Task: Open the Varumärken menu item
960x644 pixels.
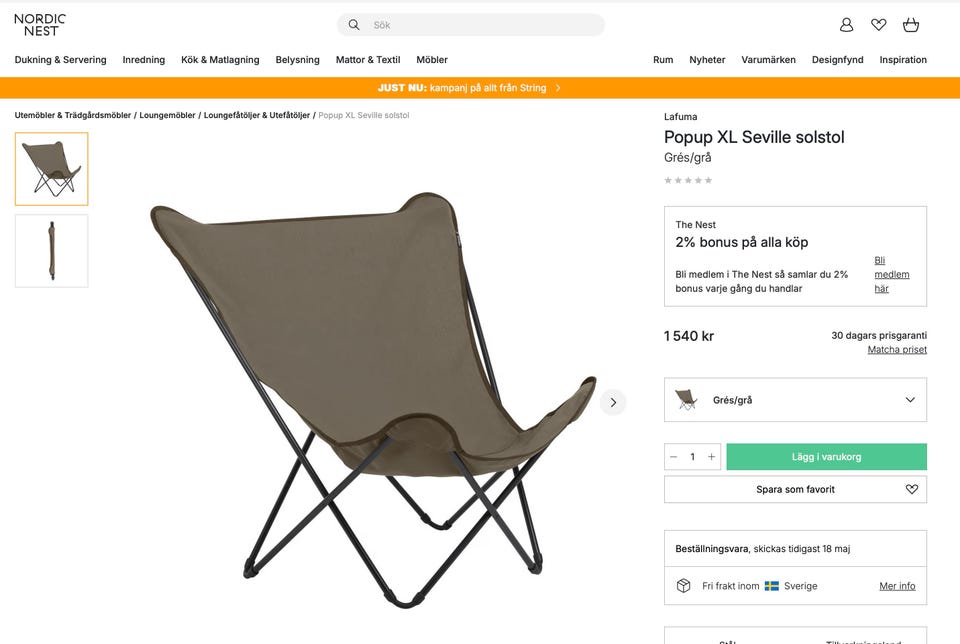Action: coord(768,60)
